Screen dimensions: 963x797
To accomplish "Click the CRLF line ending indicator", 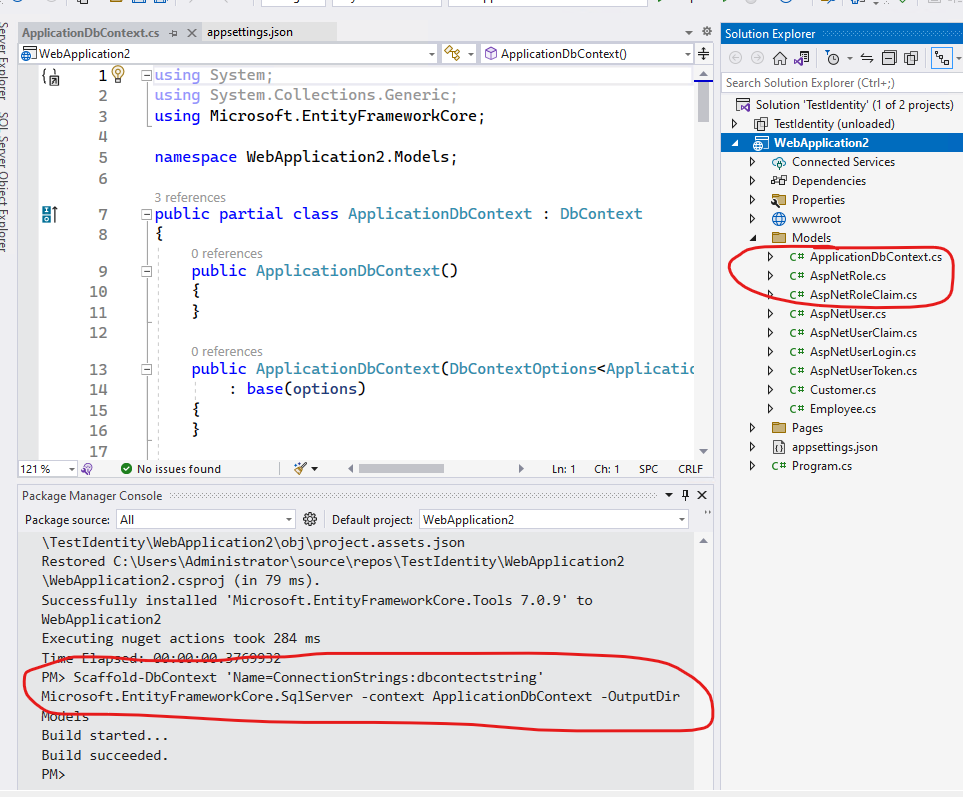I will pyautogui.click(x=690, y=469).
